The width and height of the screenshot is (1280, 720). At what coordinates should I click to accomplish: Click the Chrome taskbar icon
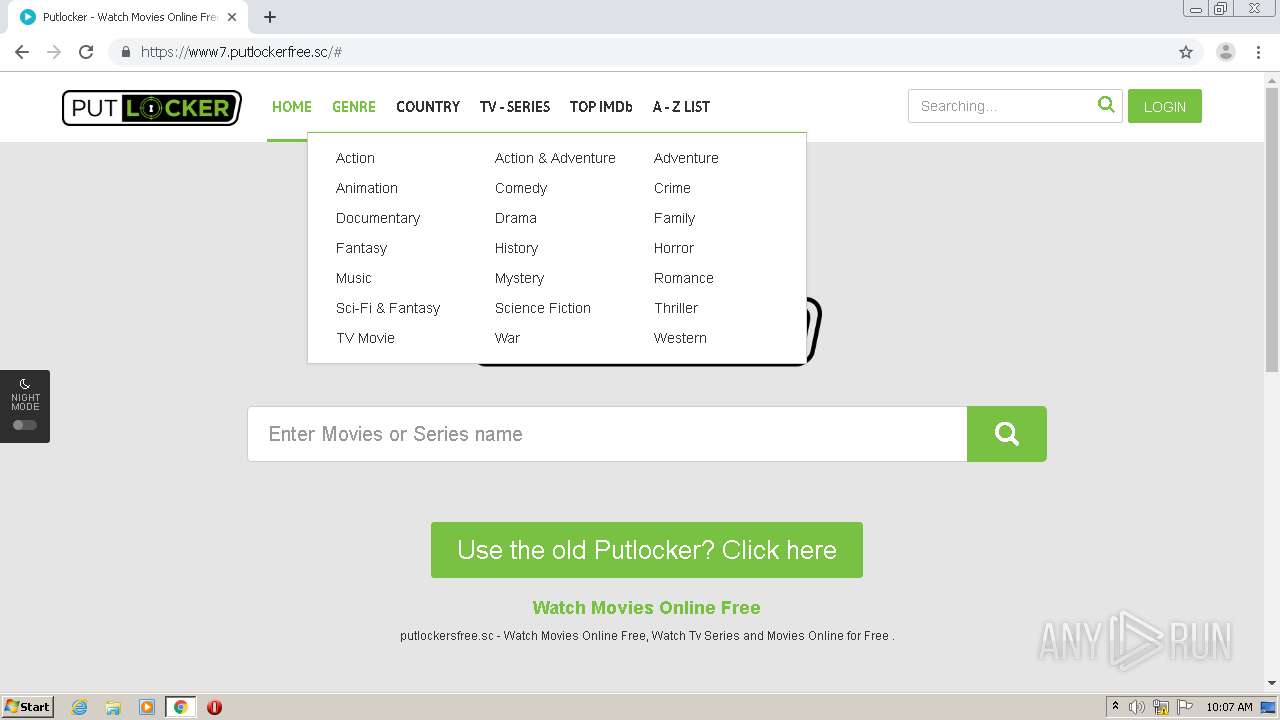(x=181, y=707)
